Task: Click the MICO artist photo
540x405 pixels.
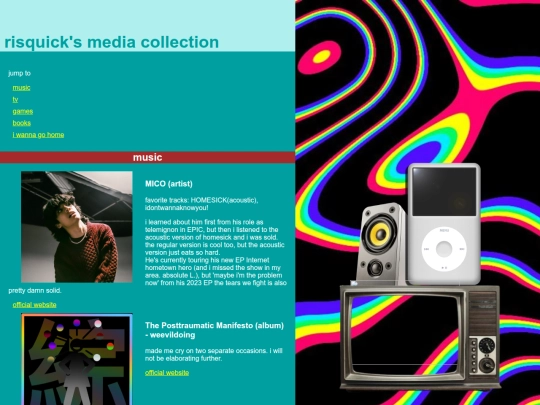Action: tap(77, 227)
